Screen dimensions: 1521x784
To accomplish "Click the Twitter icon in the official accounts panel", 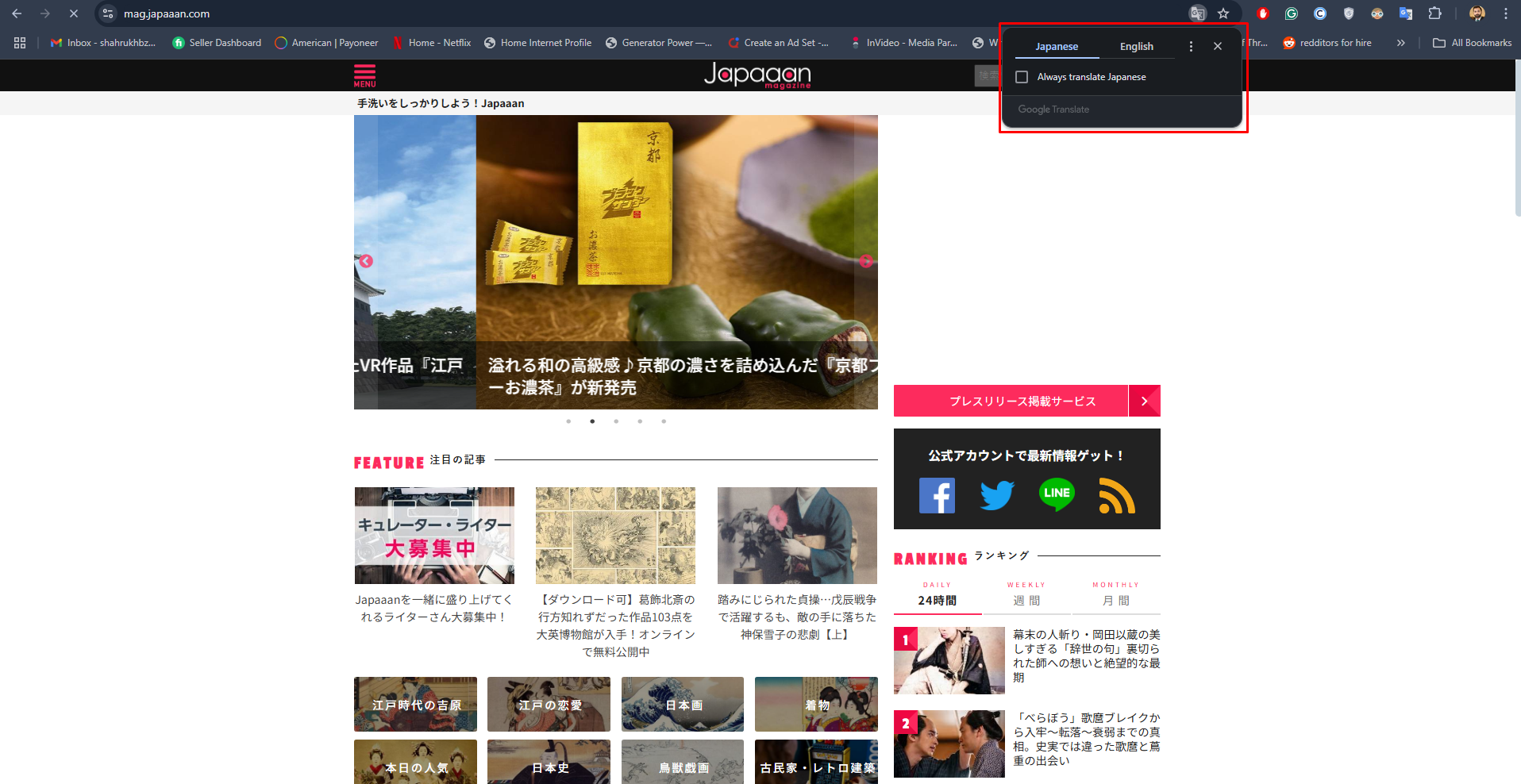I will coord(996,494).
